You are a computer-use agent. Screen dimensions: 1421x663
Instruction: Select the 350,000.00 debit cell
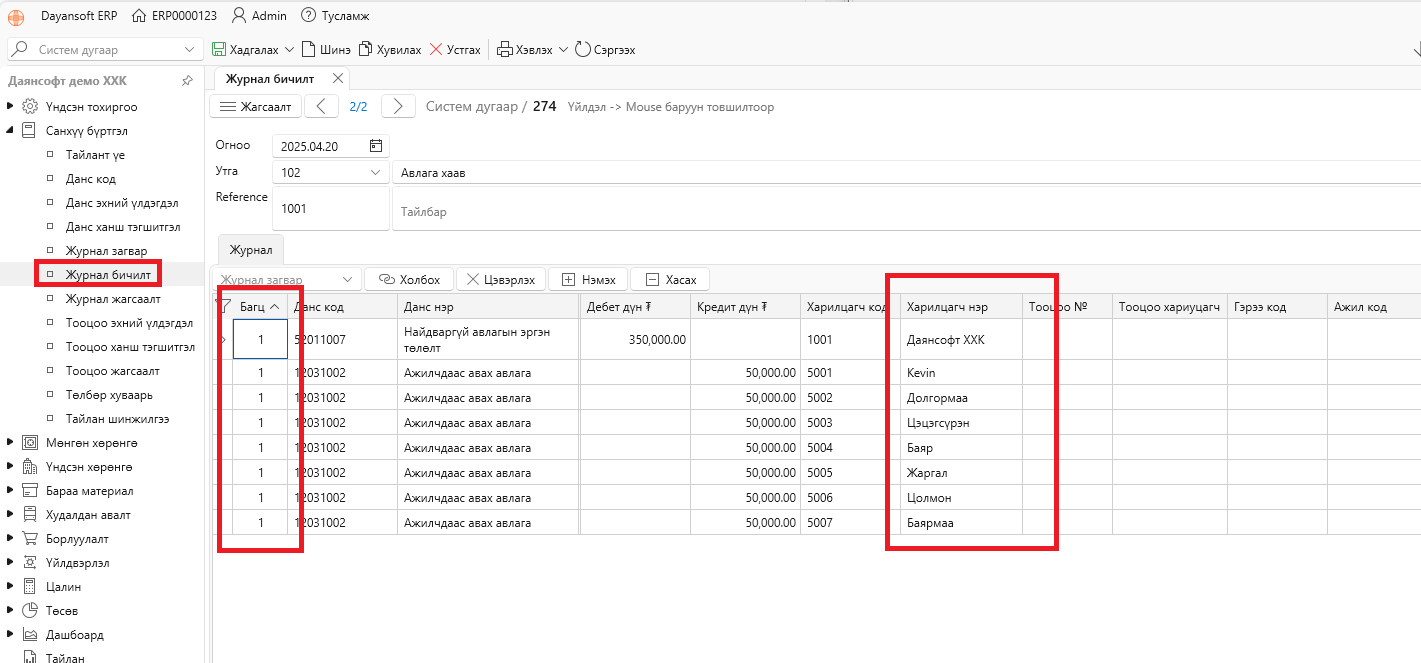pyautogui.click(x=635, y=339)
